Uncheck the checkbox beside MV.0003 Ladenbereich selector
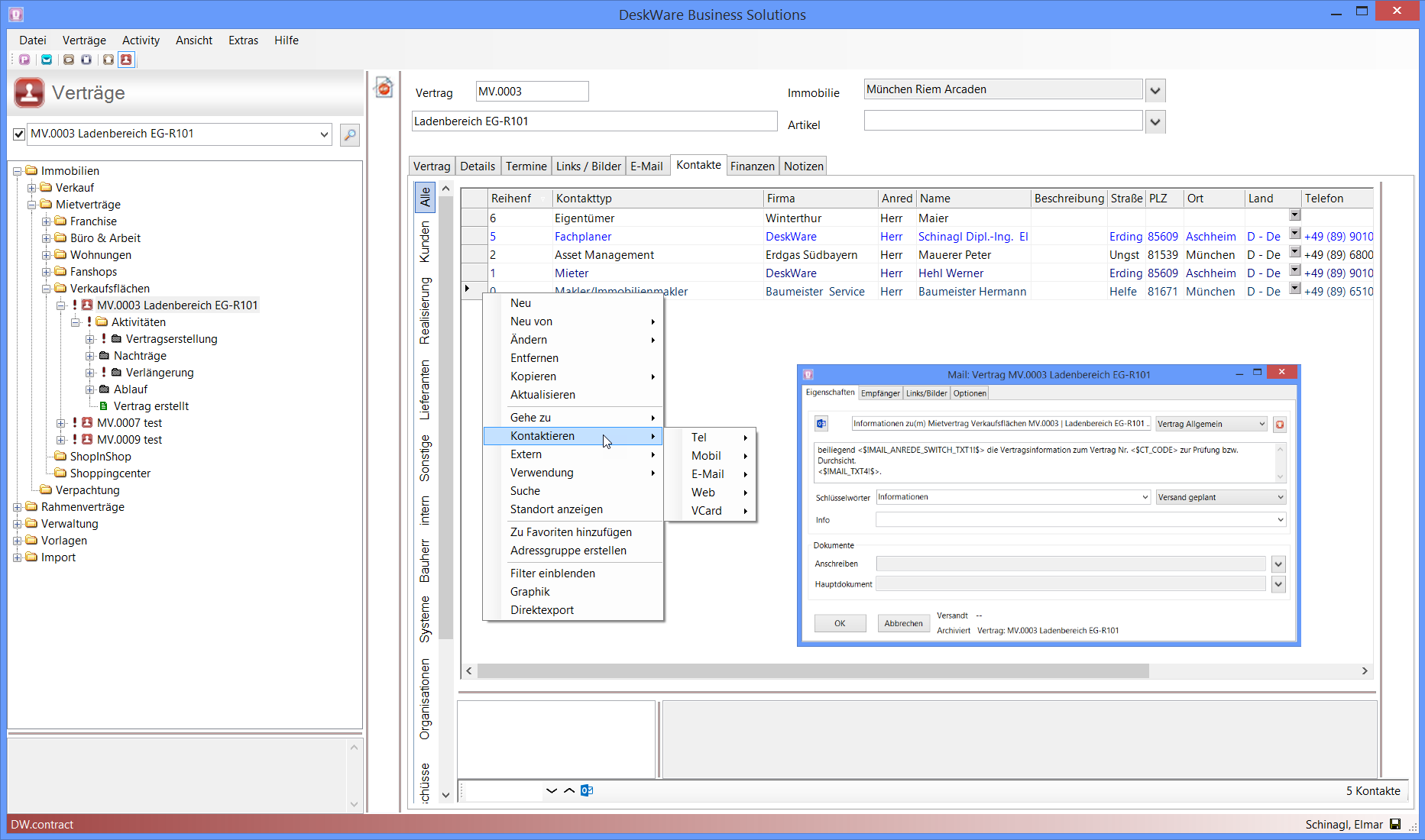 coord(19,134)
